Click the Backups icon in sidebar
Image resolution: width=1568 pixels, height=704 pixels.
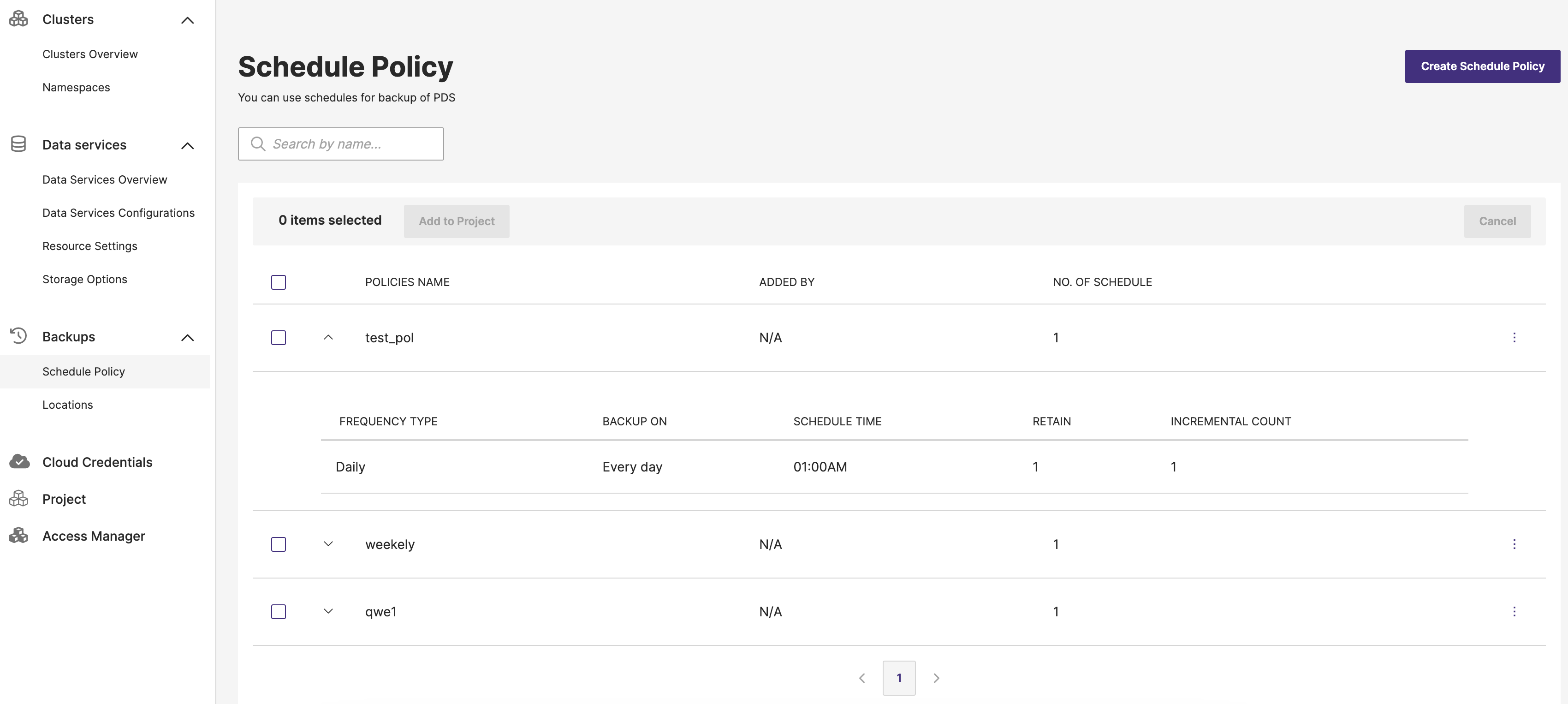coord(18,335)
